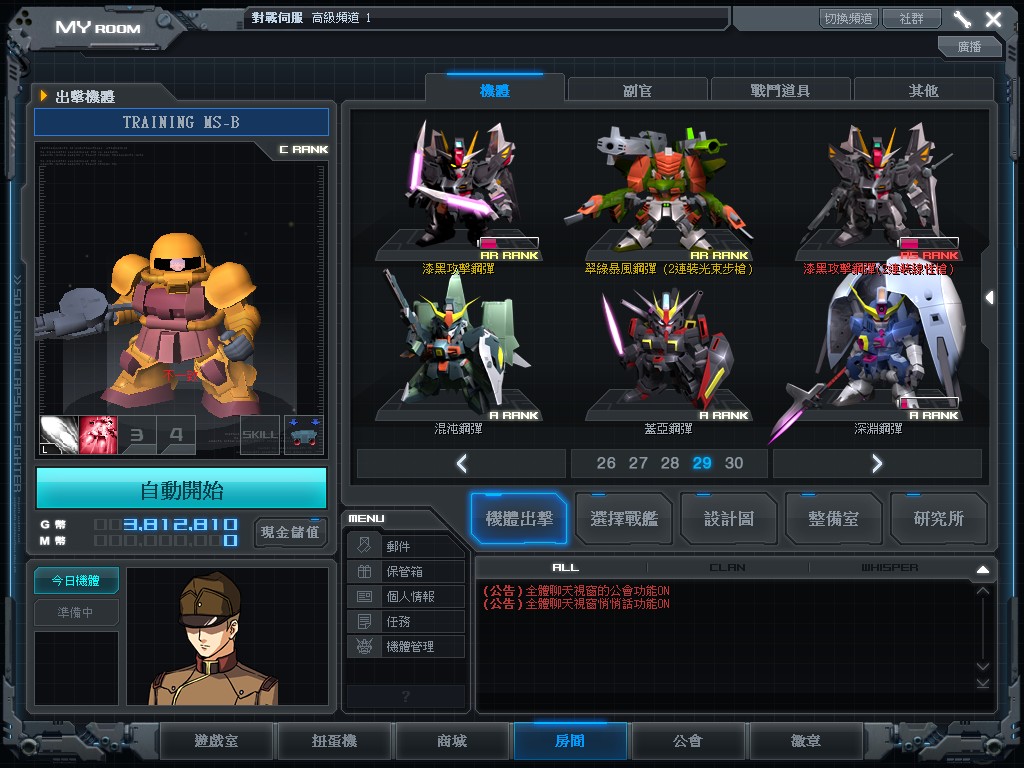1024x768 pixels.
Task: Go to the next unit page arrow
Action: (877, 464)
